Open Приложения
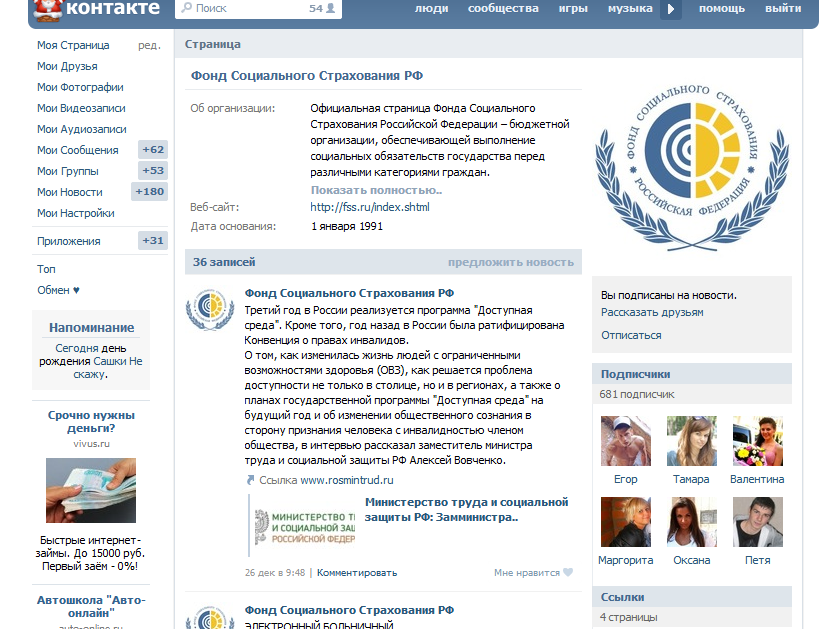838x629 pixels. [x=68, y=241]
